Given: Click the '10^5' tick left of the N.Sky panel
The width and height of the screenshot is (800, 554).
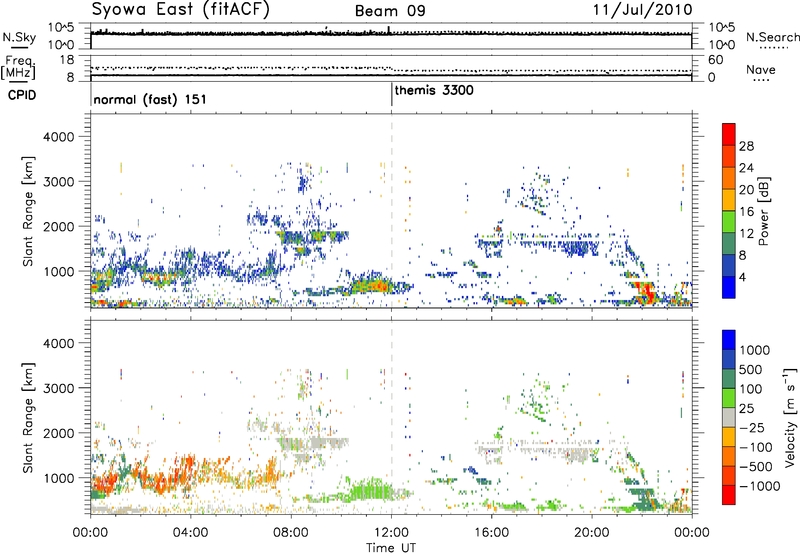Looking at the screenshot, I should point(61,28).
